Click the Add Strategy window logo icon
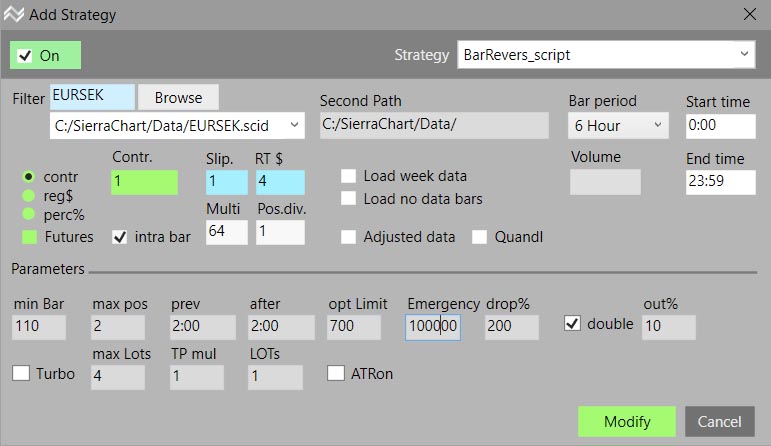The image size is (771, 446). pyautogui.click(x=14, y=14)
